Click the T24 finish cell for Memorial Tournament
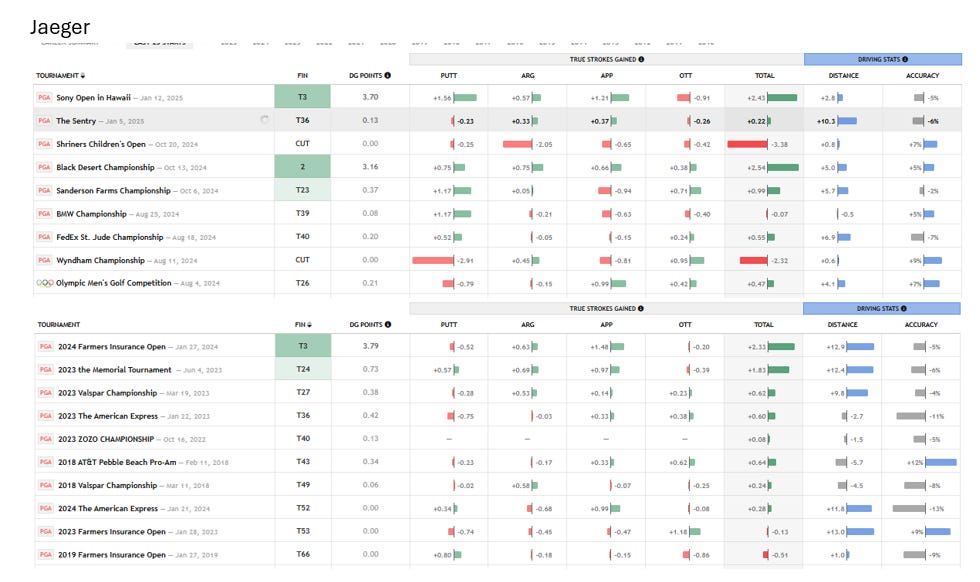Screen dimensions: 980x582 click(303, 369)
